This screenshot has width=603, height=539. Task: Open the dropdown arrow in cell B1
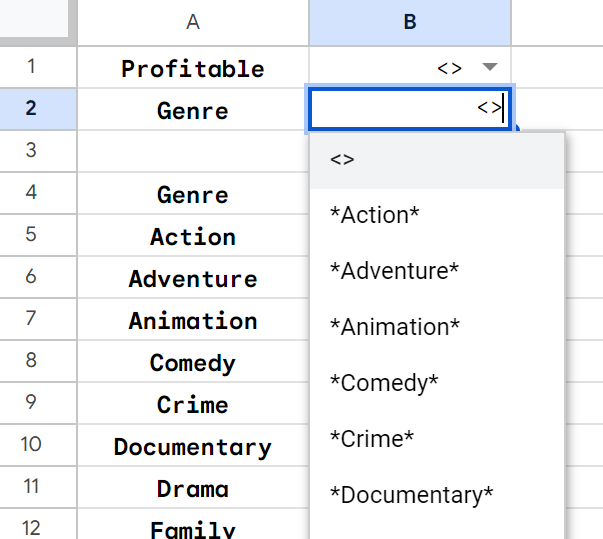[x=488, y=67]
